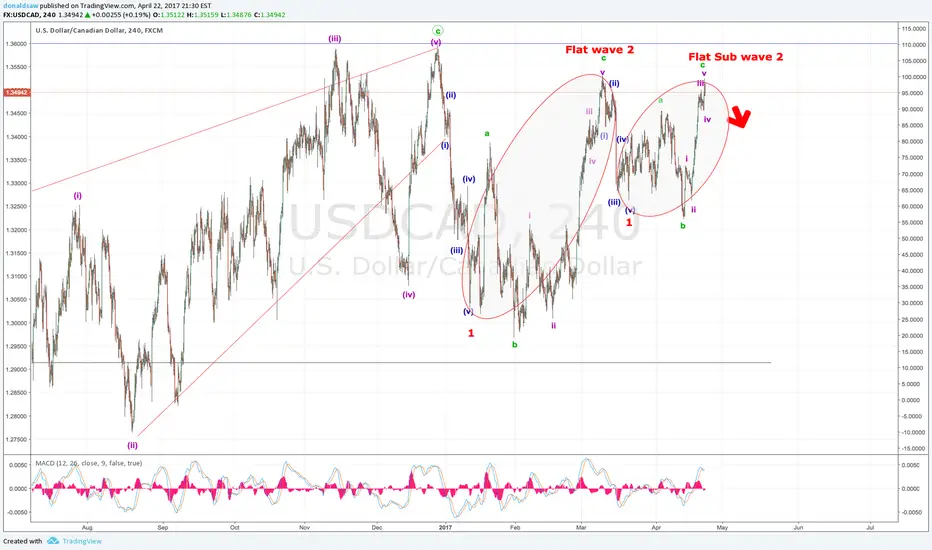Click the 1.36000 price axis label
Viewport: 932px width, 550px height.
click(16, 44)
